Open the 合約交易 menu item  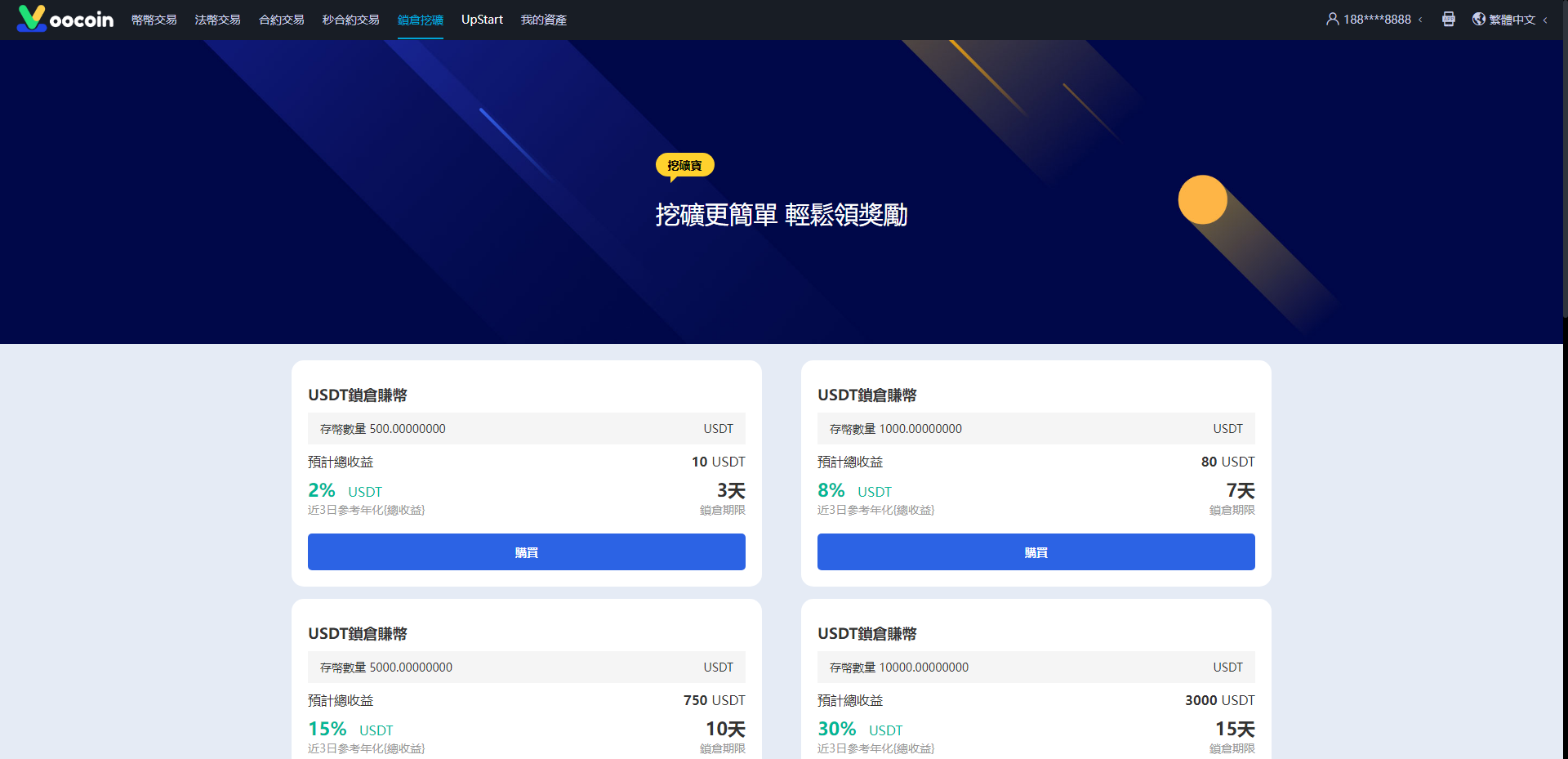click(281, 20)
